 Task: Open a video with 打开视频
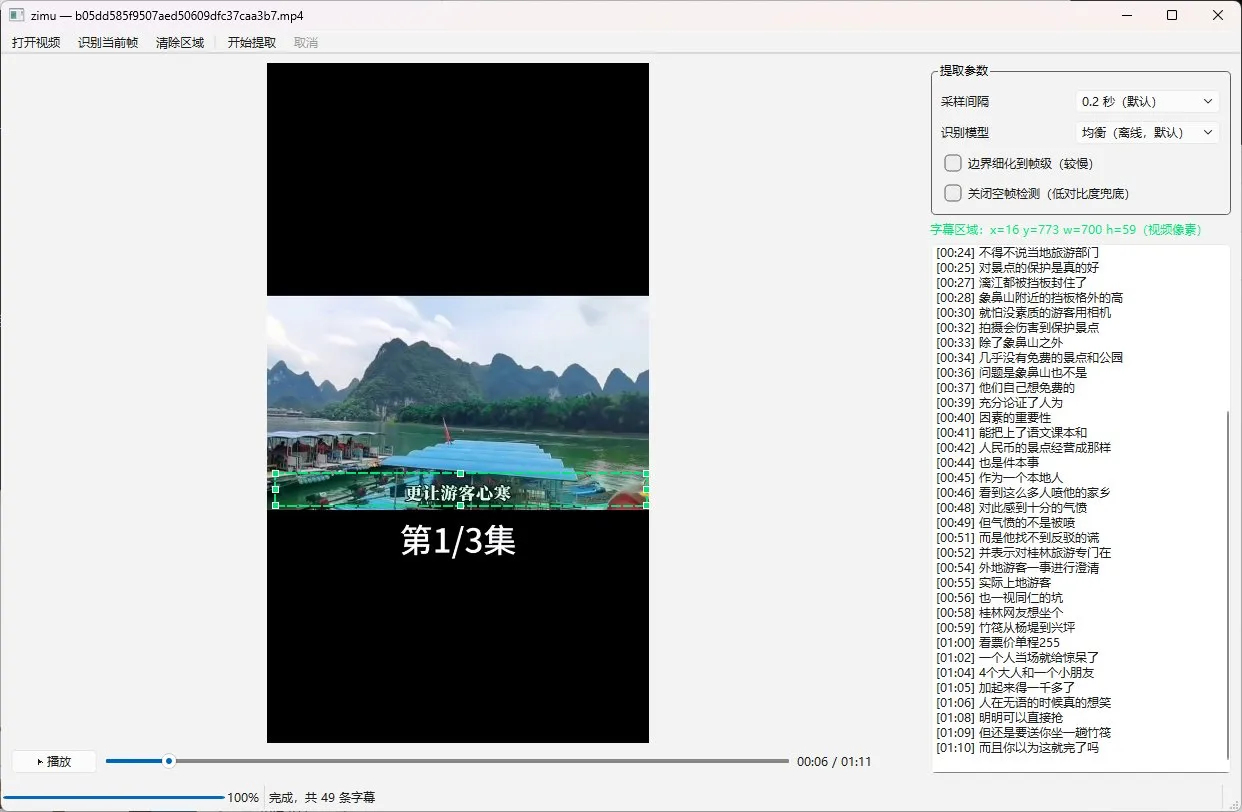click(x=36, y=42)
